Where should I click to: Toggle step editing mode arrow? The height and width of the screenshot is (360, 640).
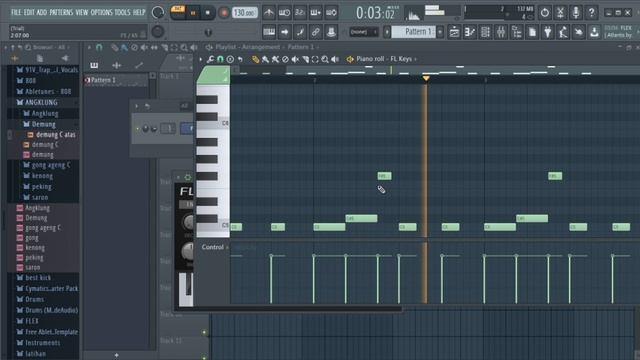[284, 32]
